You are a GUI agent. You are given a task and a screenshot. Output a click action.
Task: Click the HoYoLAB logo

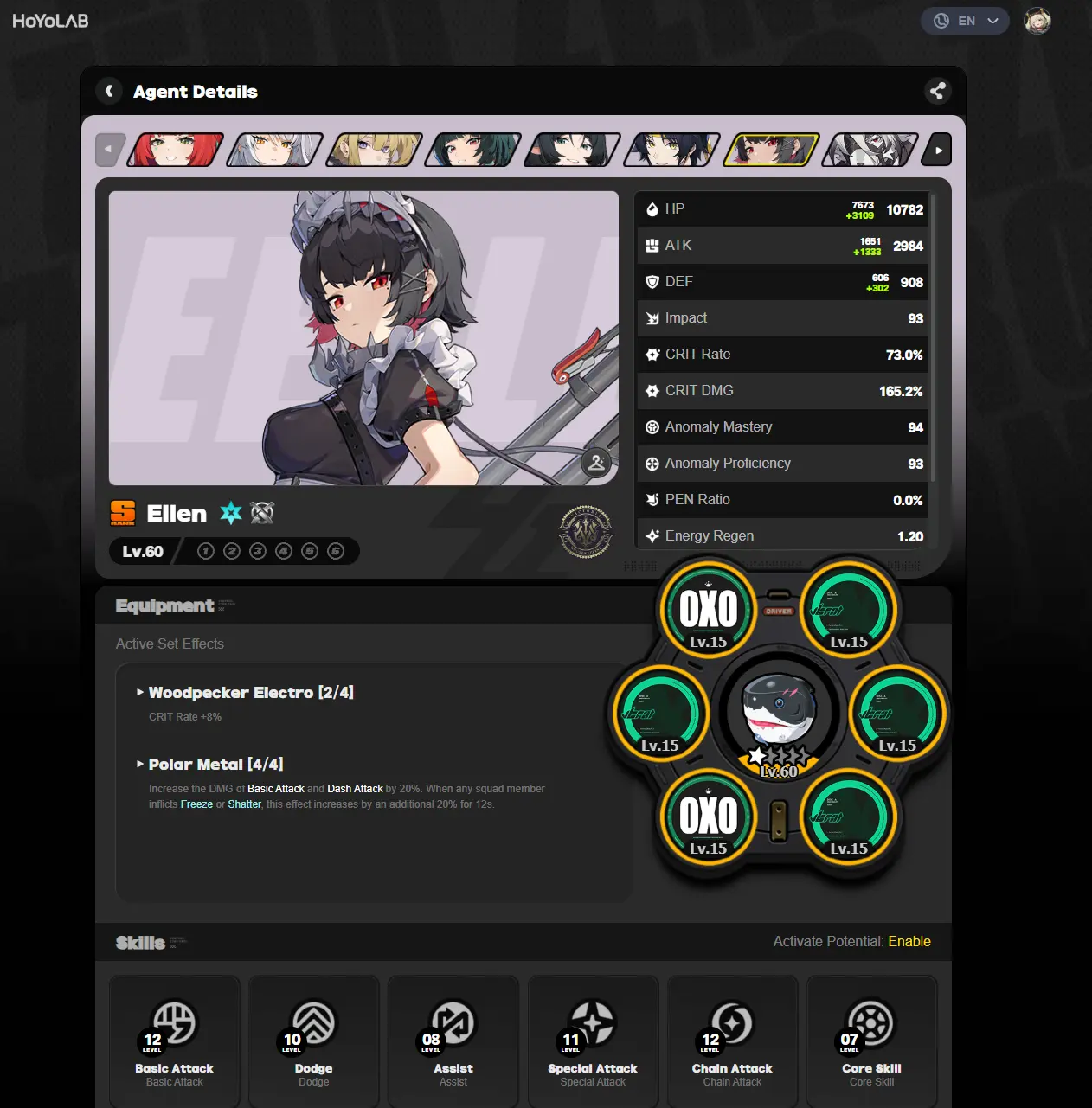point(50,21)
